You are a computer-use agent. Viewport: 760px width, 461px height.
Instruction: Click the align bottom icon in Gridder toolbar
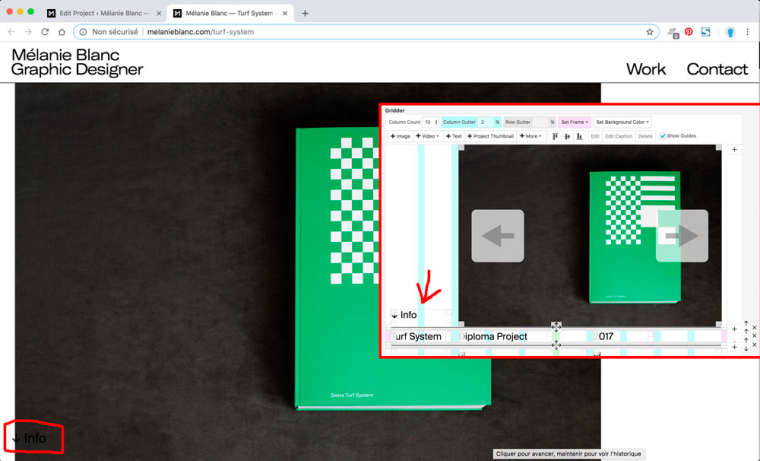(578, 136)
